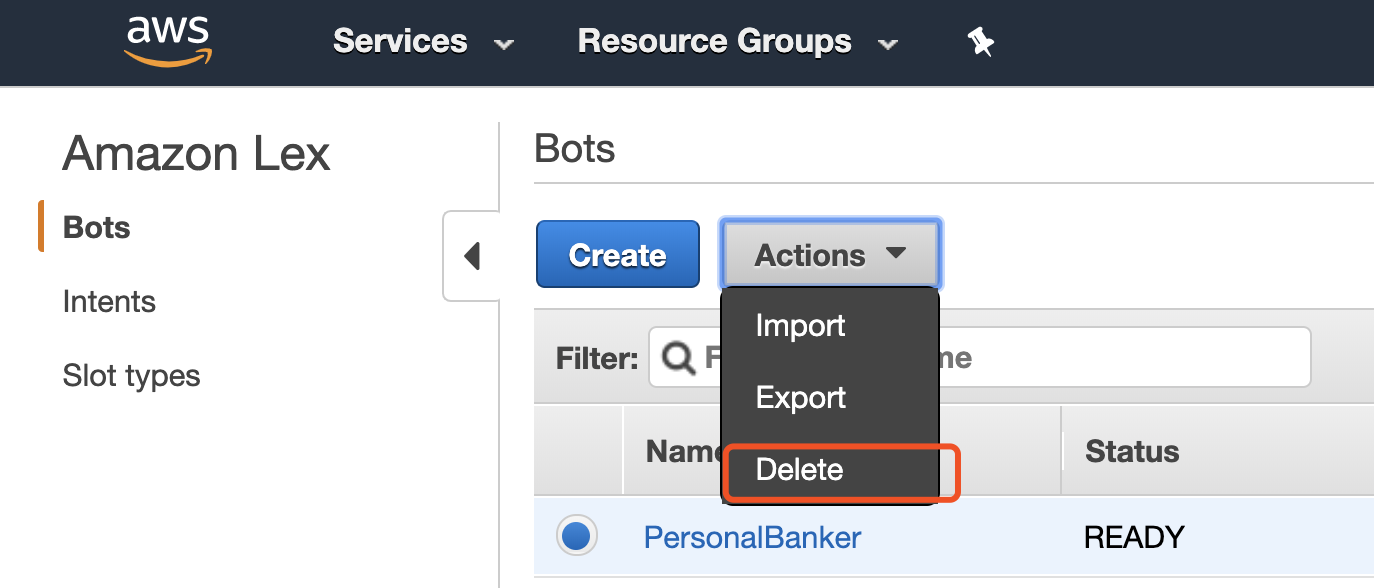Toggle the Actions dropdown button
The image size is (1374, 588).
(x=830, y=255)
